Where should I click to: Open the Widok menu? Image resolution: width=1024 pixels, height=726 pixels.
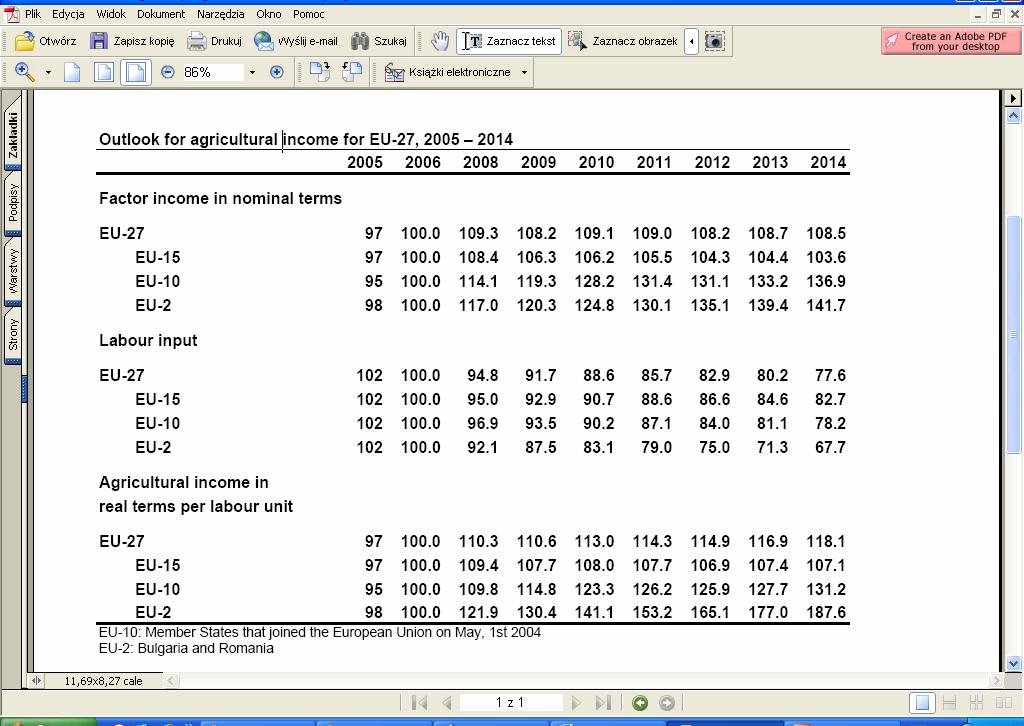tap(111, 14)
